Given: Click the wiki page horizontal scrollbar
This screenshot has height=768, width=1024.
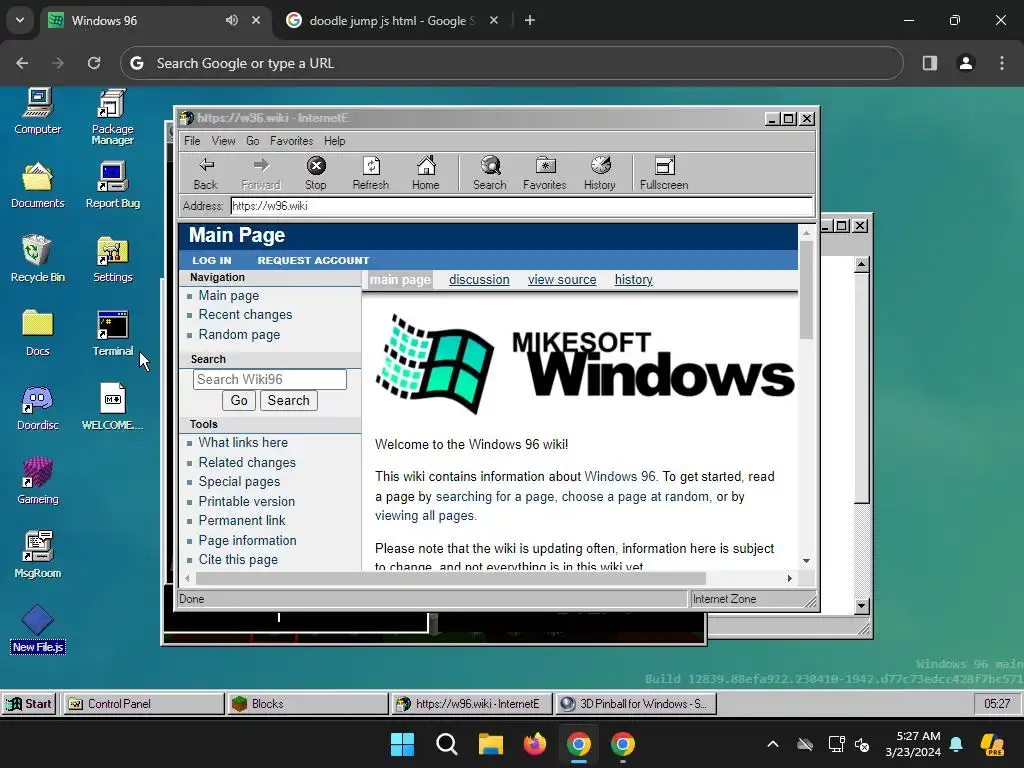Looking at the screenshot, I should click(x=451, y=579).
